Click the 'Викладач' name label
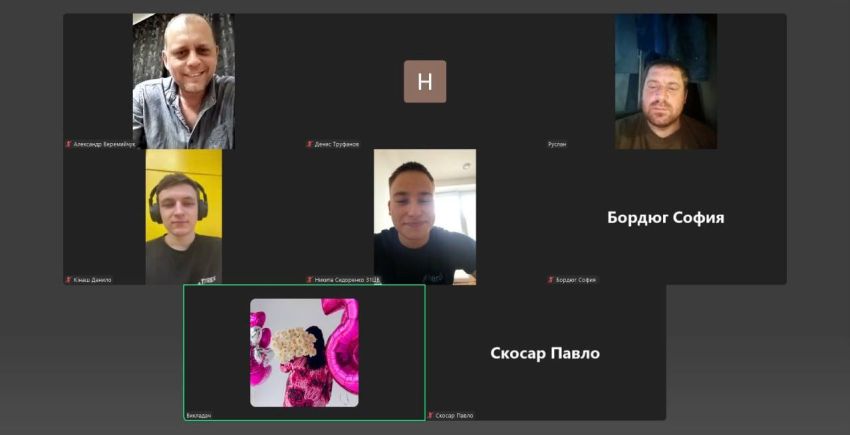 point(199,416)
